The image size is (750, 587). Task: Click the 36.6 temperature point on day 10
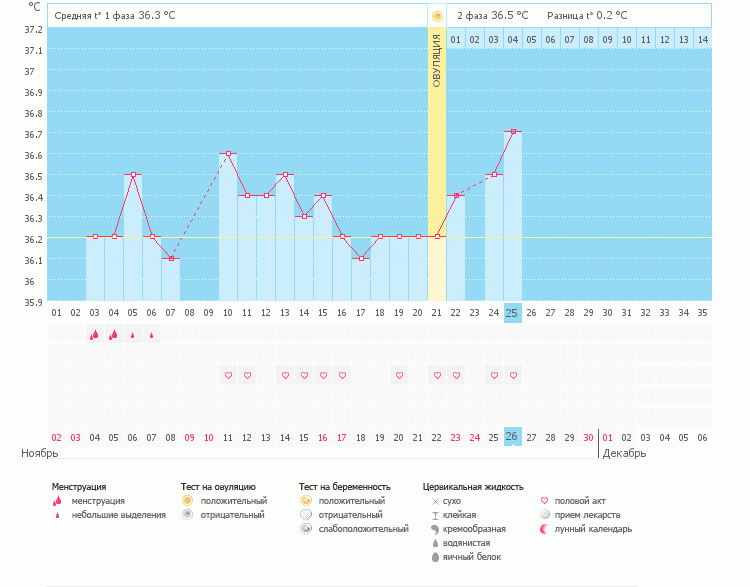(x=228, y=154)
